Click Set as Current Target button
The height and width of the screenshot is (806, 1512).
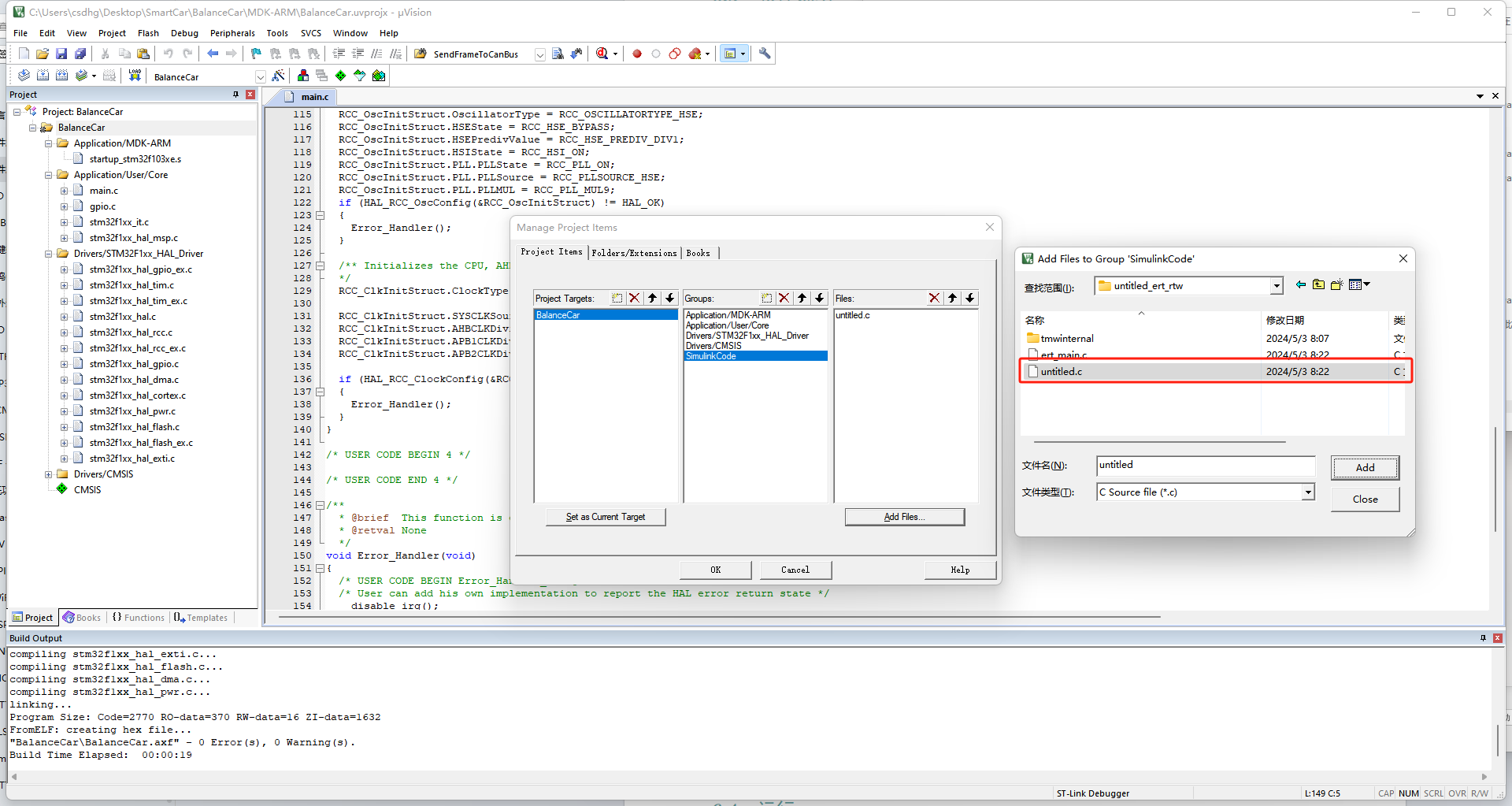606,517
